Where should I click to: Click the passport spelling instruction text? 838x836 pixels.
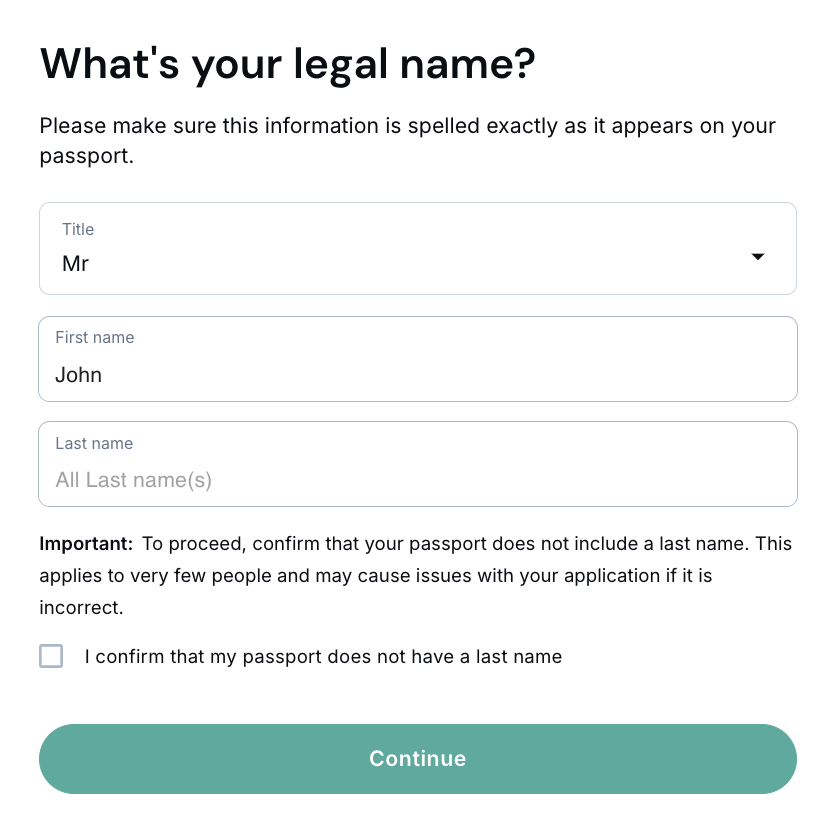407,128
